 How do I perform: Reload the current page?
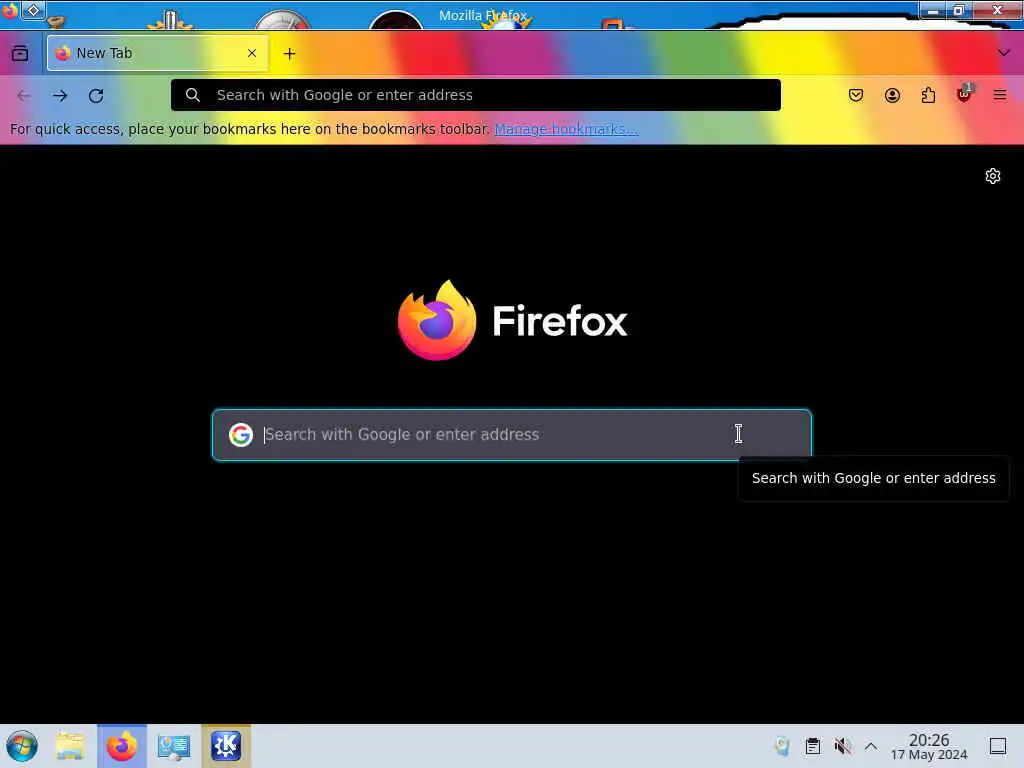96,95
